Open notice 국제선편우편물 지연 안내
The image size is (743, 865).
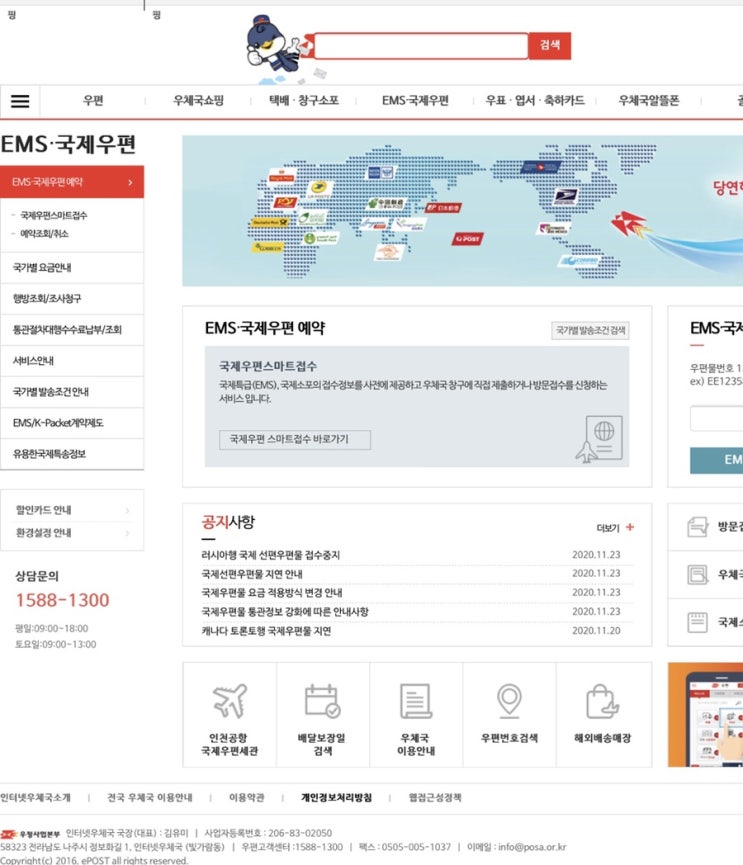[252, 574]
